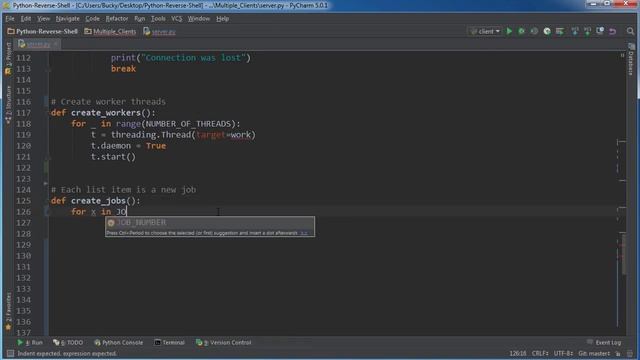
Task: Open Git master branch popup
Action: click(594, 353)
